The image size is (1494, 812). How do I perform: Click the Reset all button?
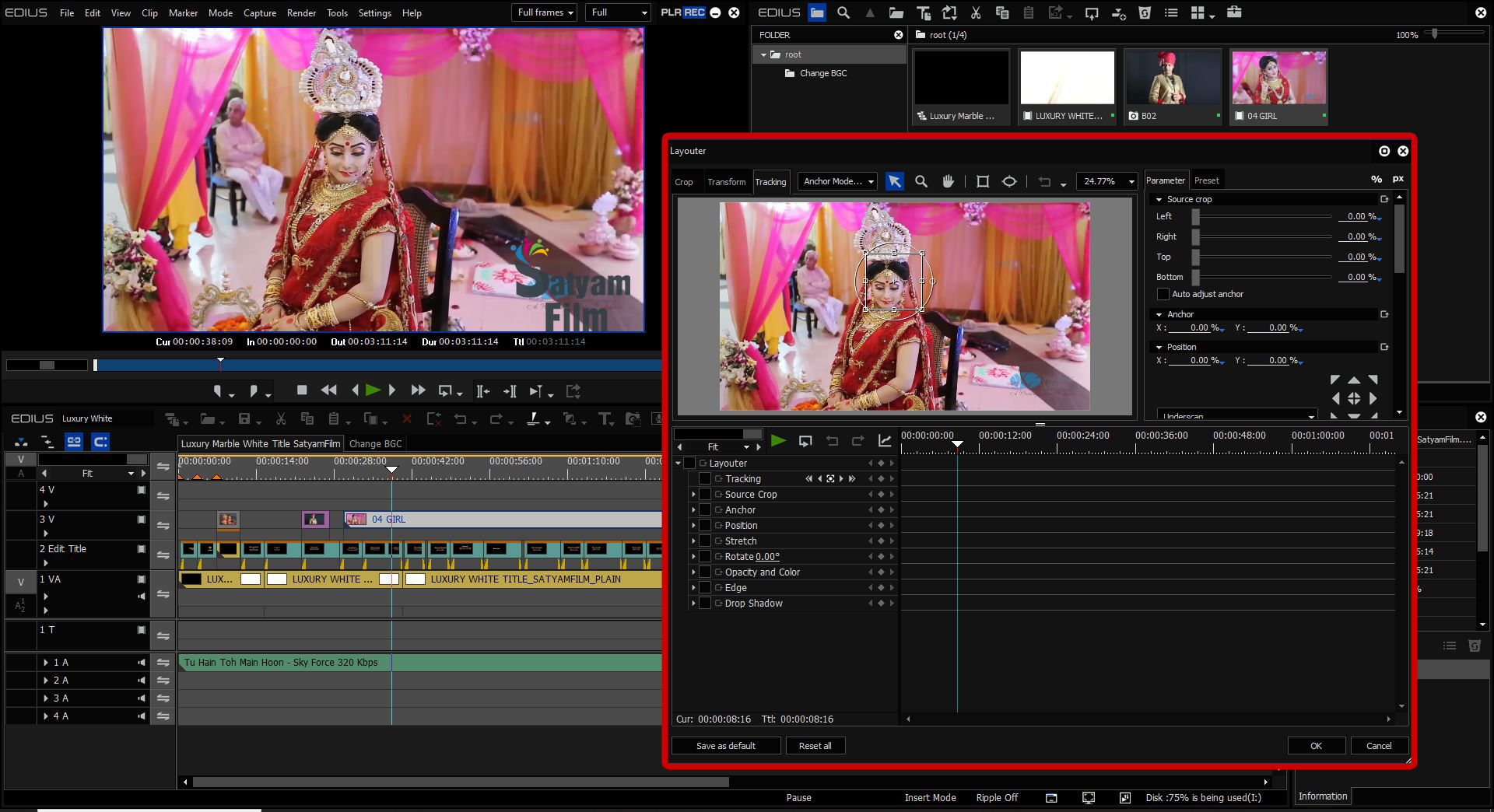(815, 746)
